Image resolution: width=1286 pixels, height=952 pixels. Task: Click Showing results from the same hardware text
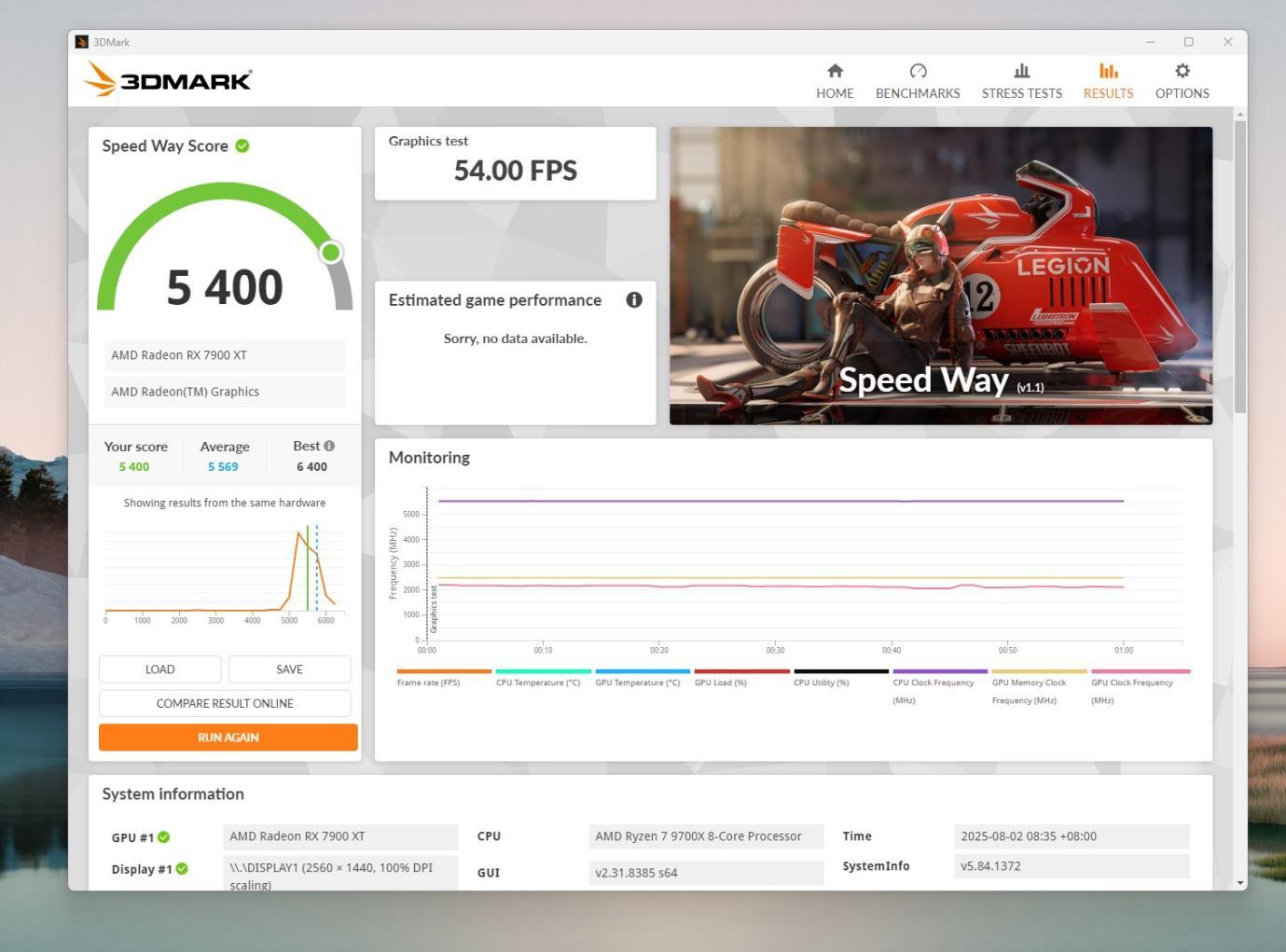click(225, 503)
